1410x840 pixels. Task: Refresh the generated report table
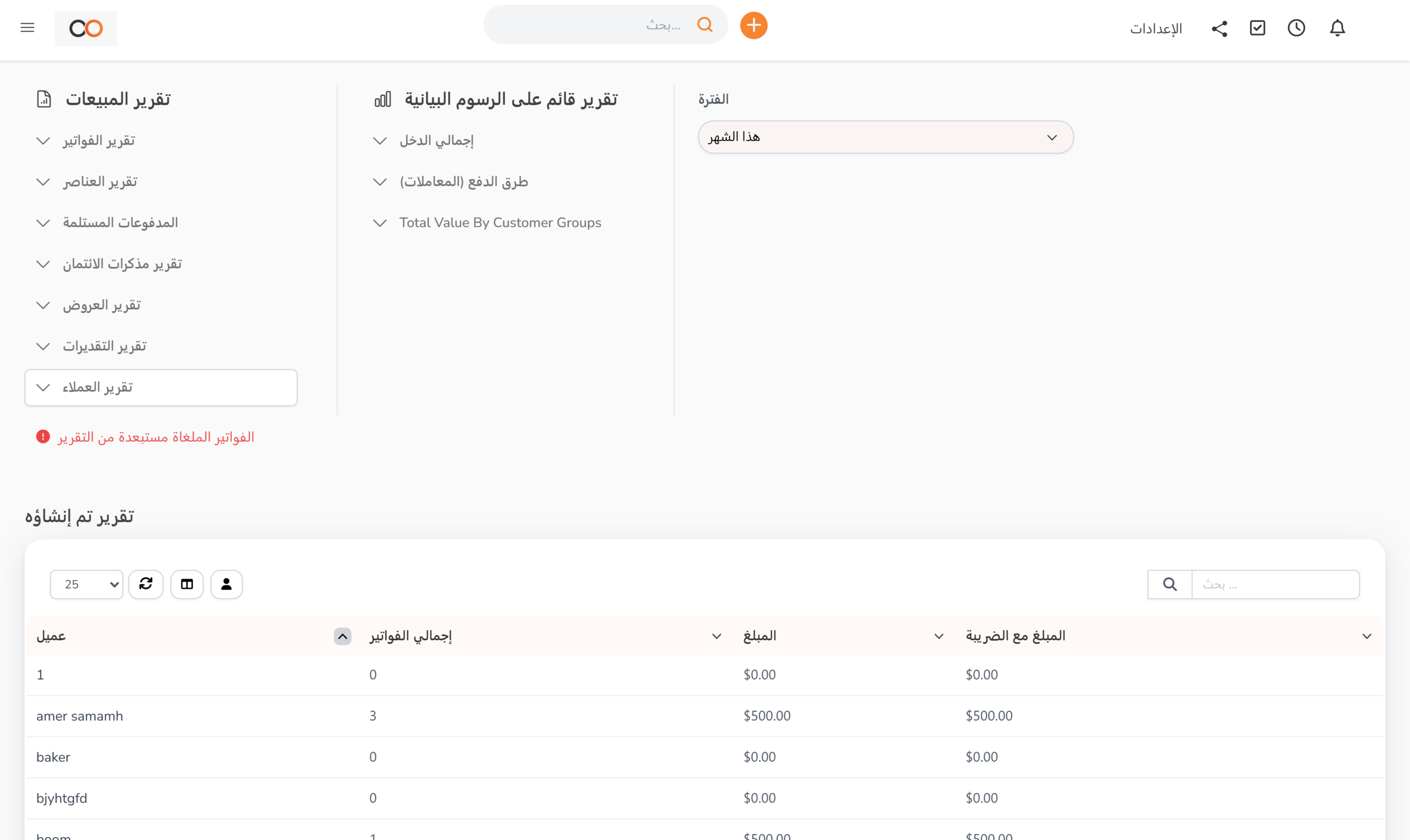coord(145,583)
